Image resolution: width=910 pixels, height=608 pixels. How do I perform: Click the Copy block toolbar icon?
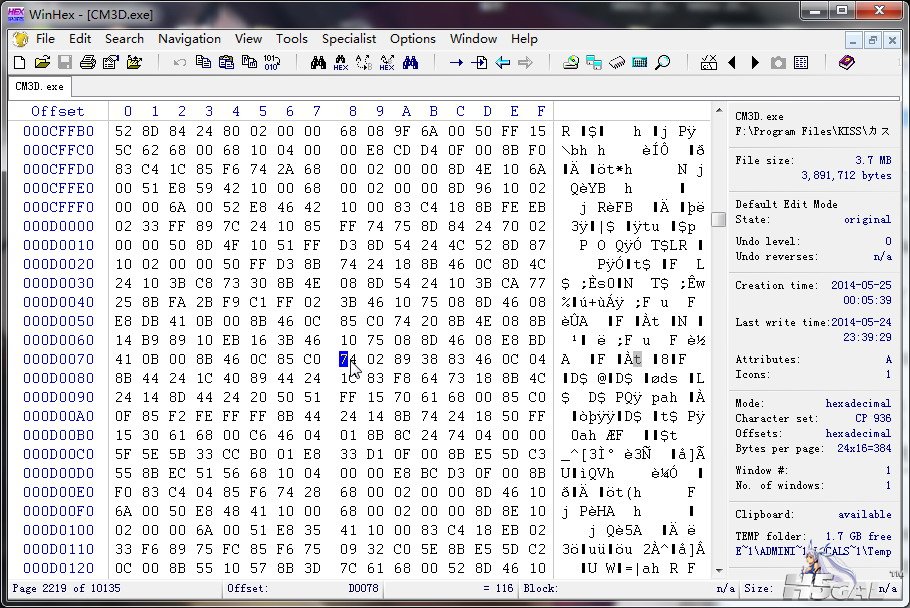203,62
